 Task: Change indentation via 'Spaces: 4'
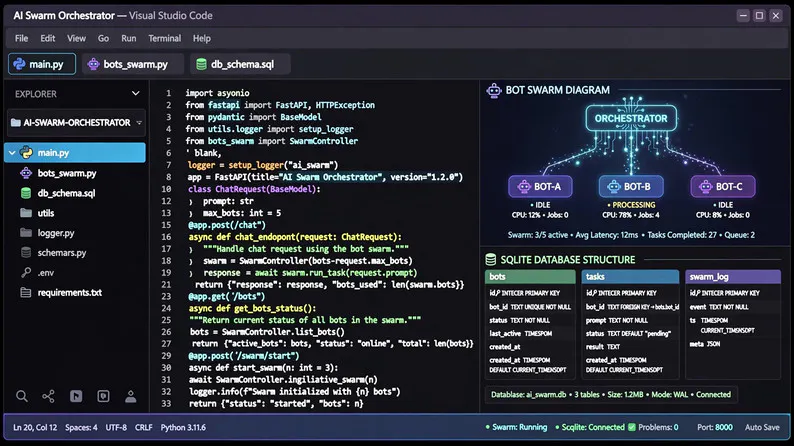coord(81,427)
